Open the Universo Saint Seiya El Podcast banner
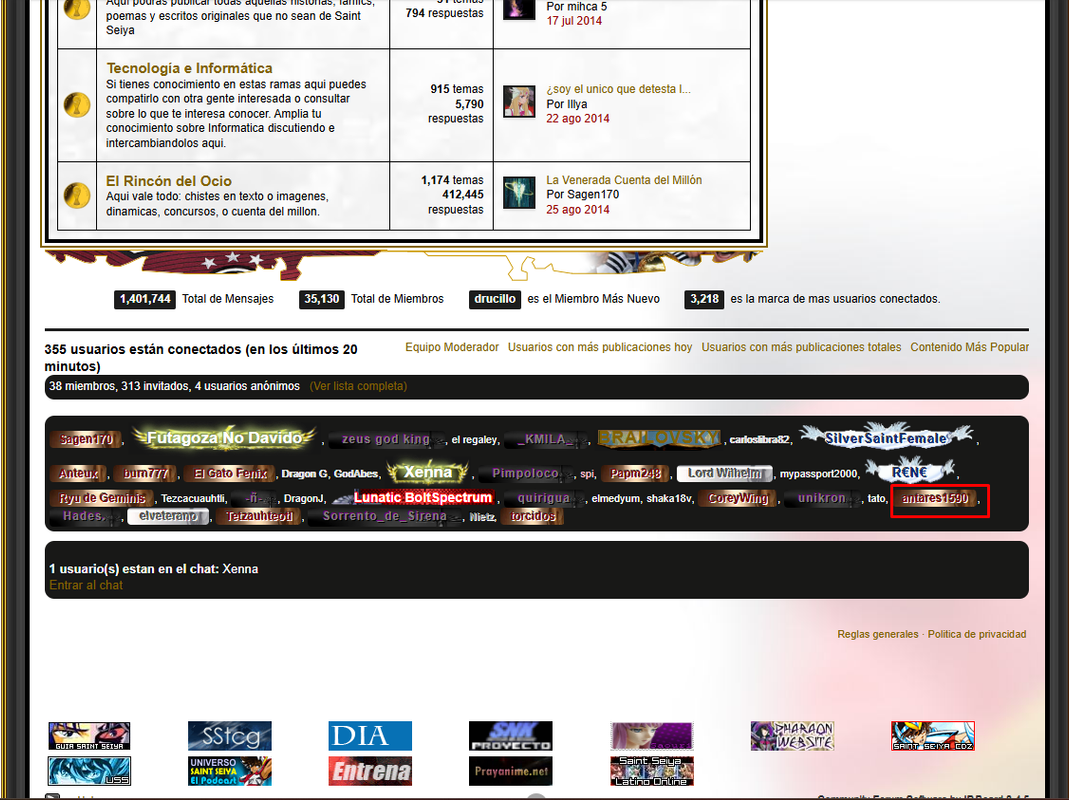 coord(230,771)
